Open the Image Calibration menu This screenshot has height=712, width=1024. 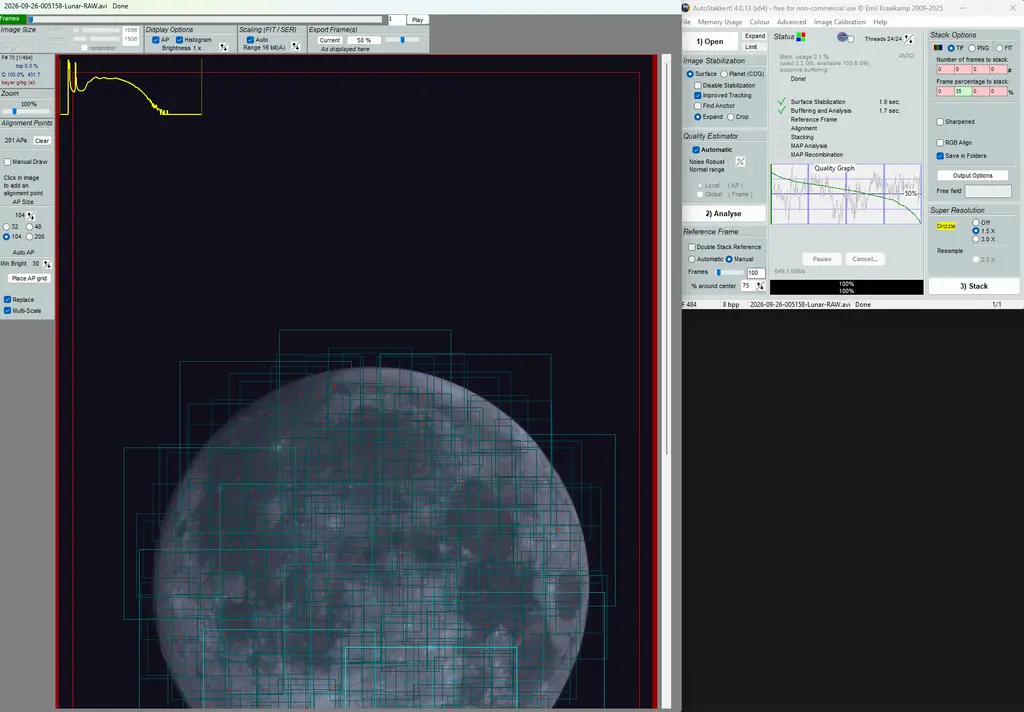tap(839, 22)
